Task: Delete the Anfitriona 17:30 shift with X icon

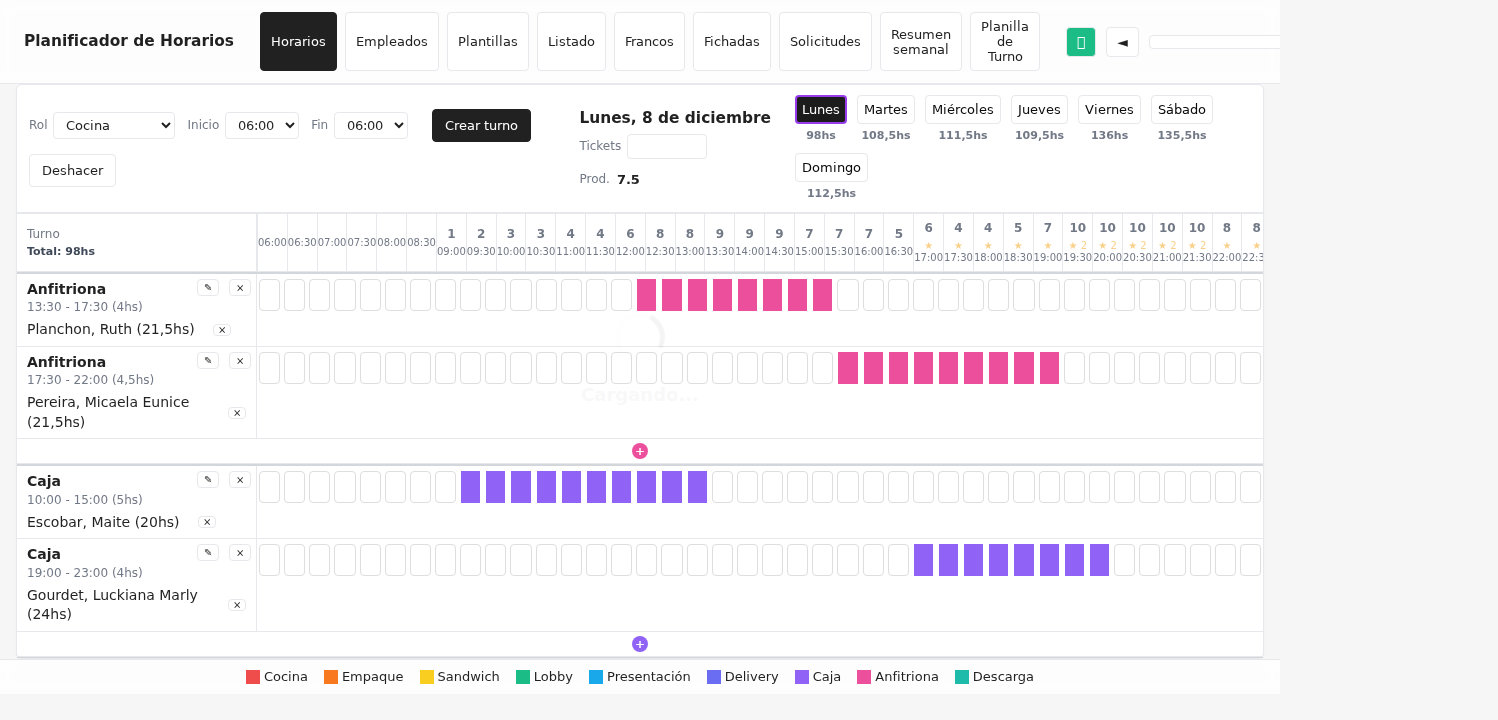Action: [x=240, y=361]
